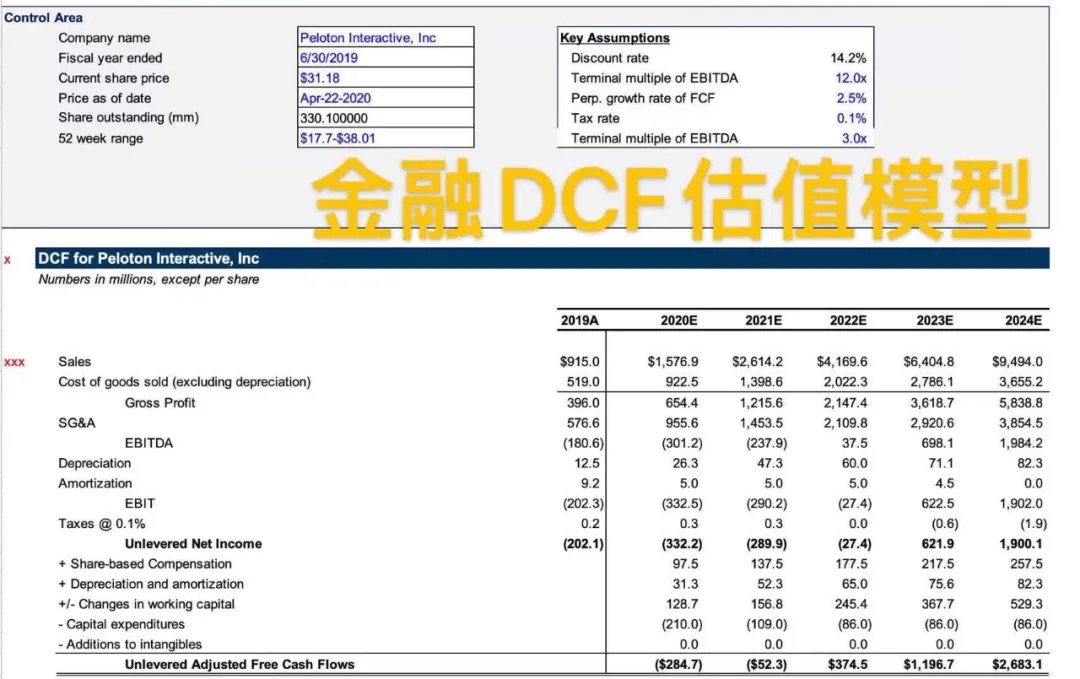The height and width of the screenshot is (679, 1080).
Task: Select 2022E cost of goods value 2,022.3
Action: click(x=846, y=382)
